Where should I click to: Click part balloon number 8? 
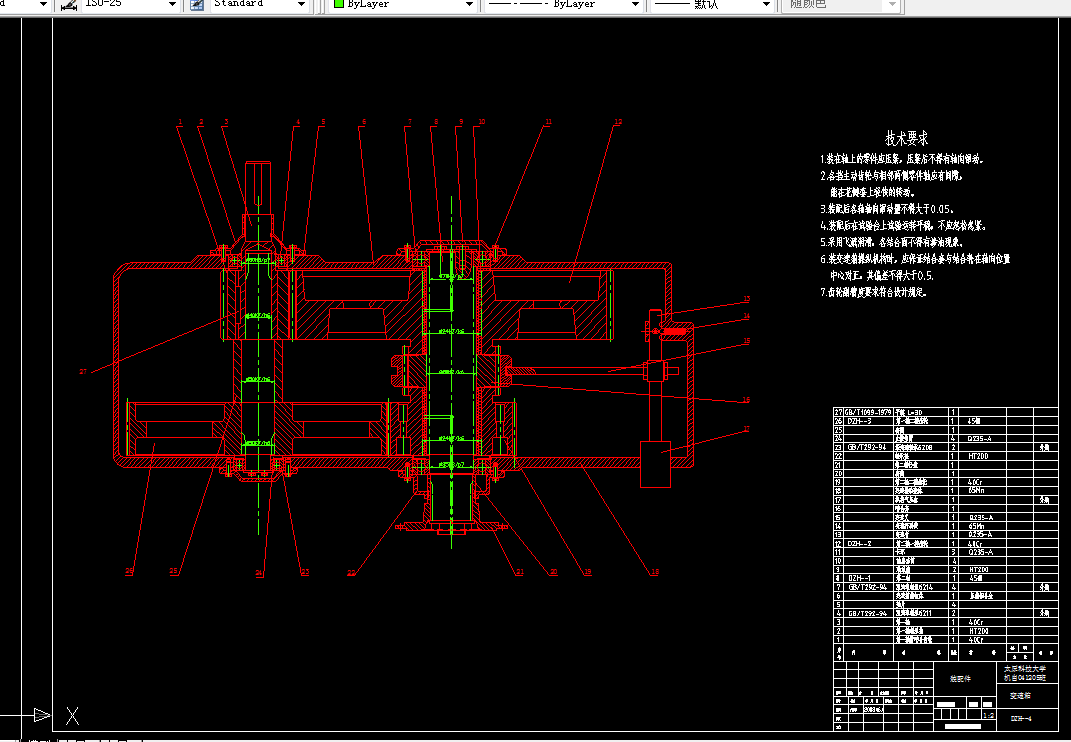[436, 122]
